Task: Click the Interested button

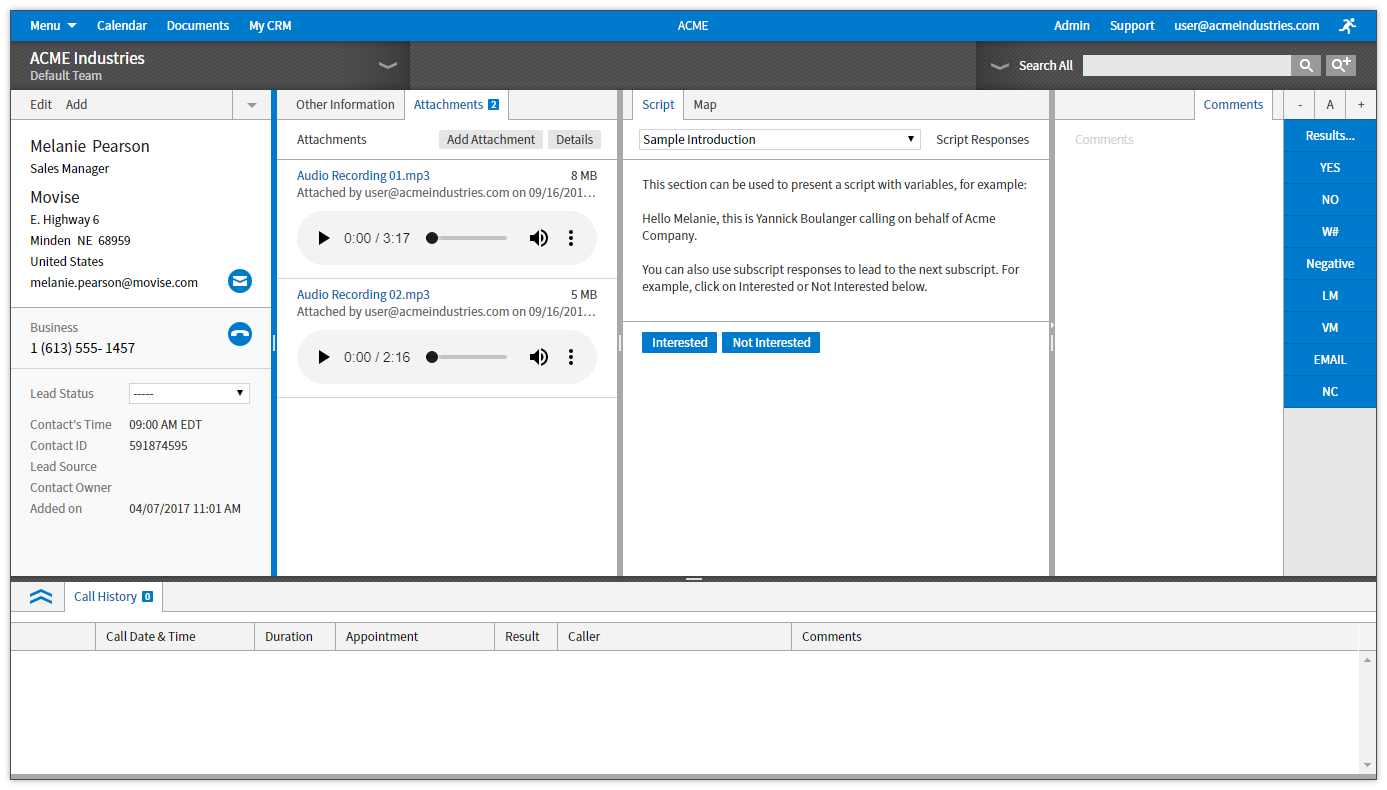Action: [680, 343]
